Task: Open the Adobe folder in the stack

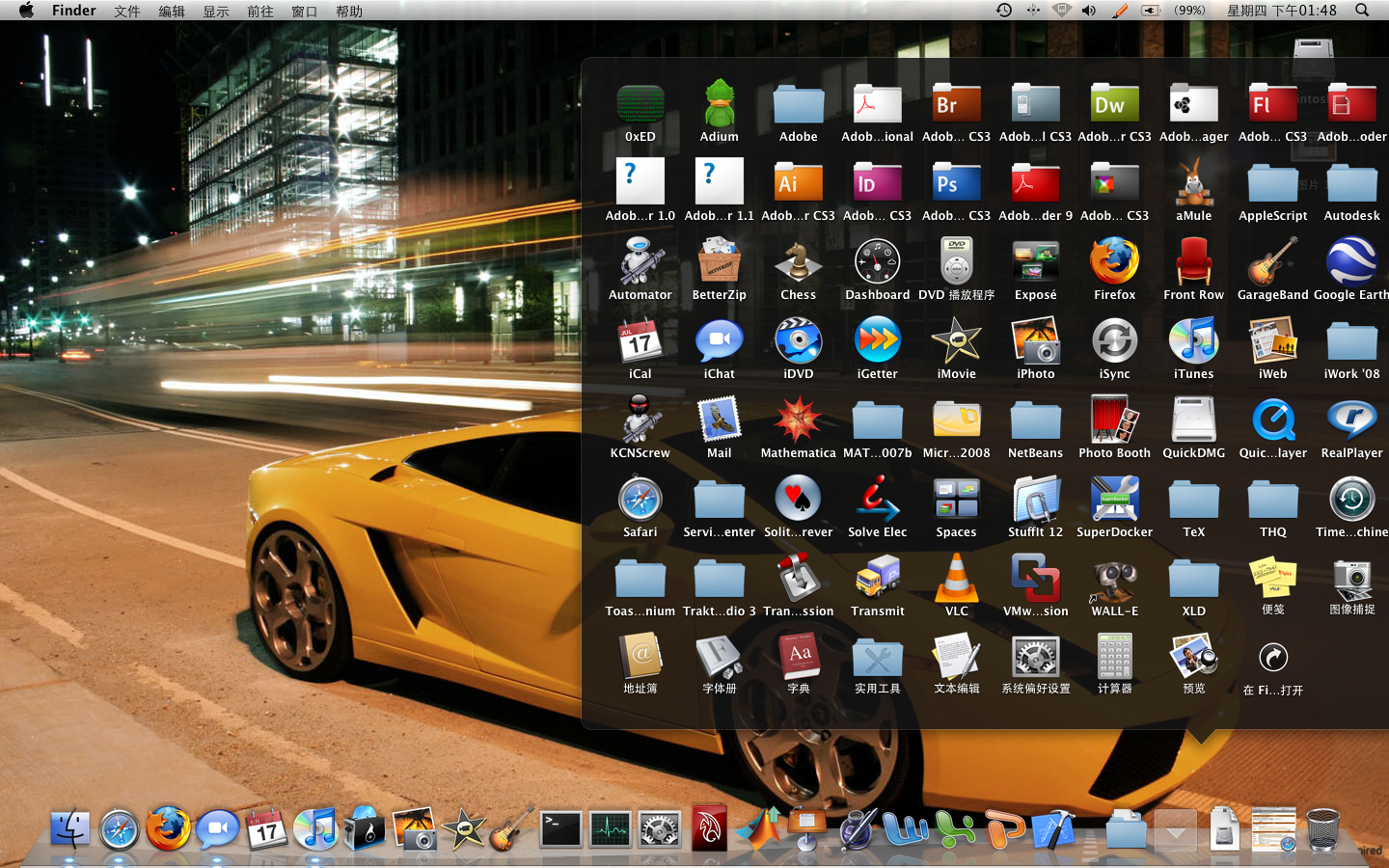Action: coord(799,104)
